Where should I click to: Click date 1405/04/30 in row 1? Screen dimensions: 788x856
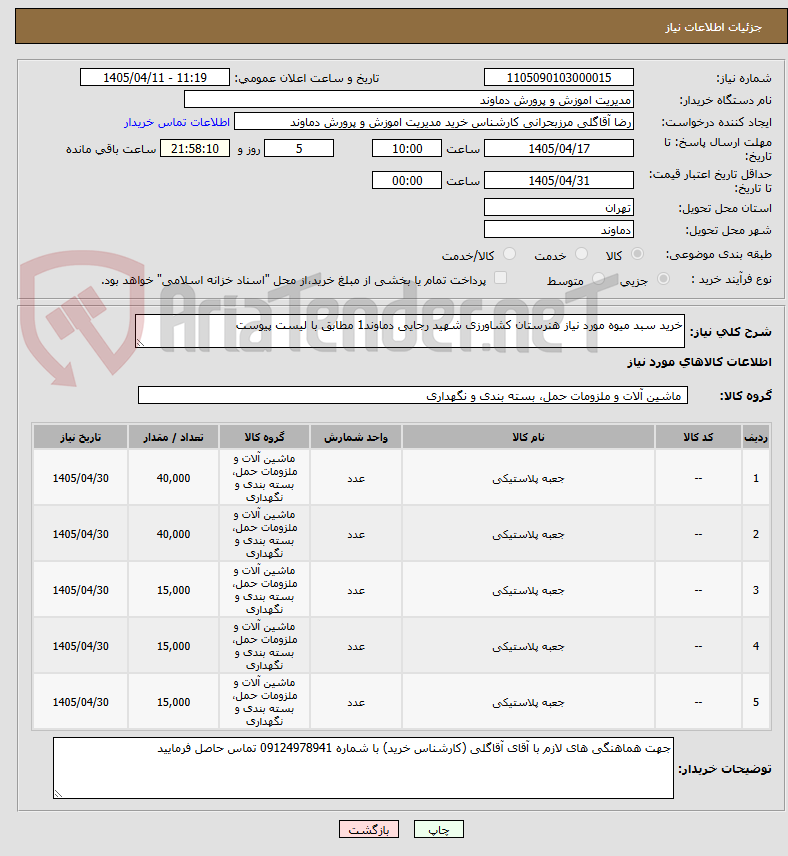click(x=80, y=478)
